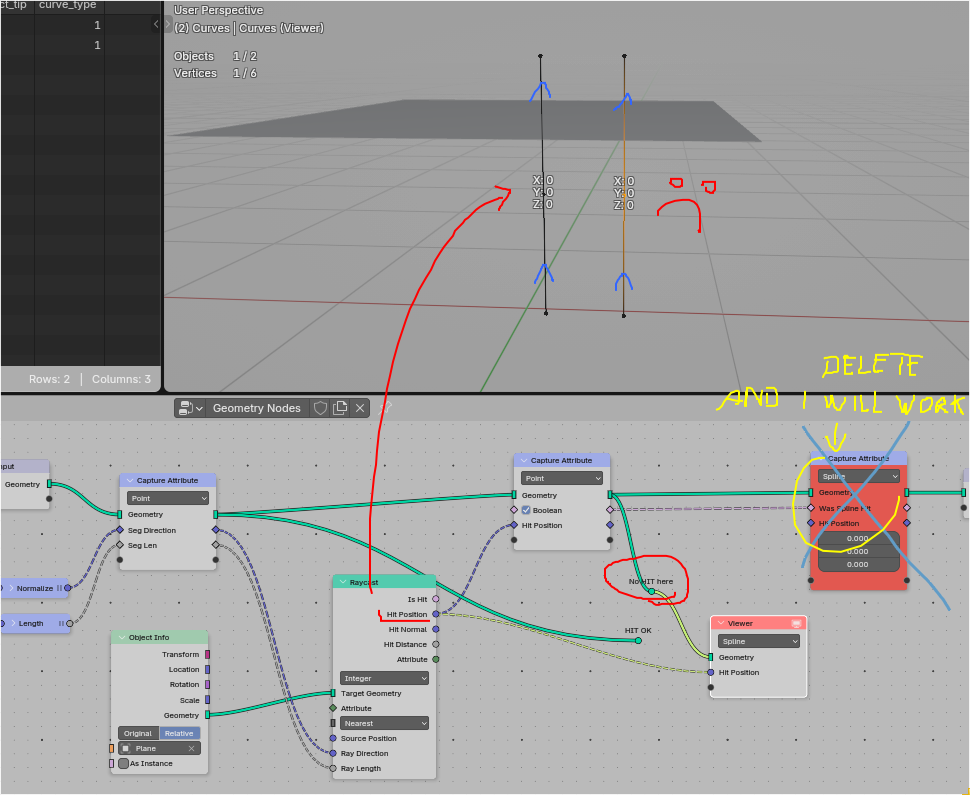This screenshot has height=795, width=970.
Task: Click the Object Info Location output socket
Action: click(207, 669)
